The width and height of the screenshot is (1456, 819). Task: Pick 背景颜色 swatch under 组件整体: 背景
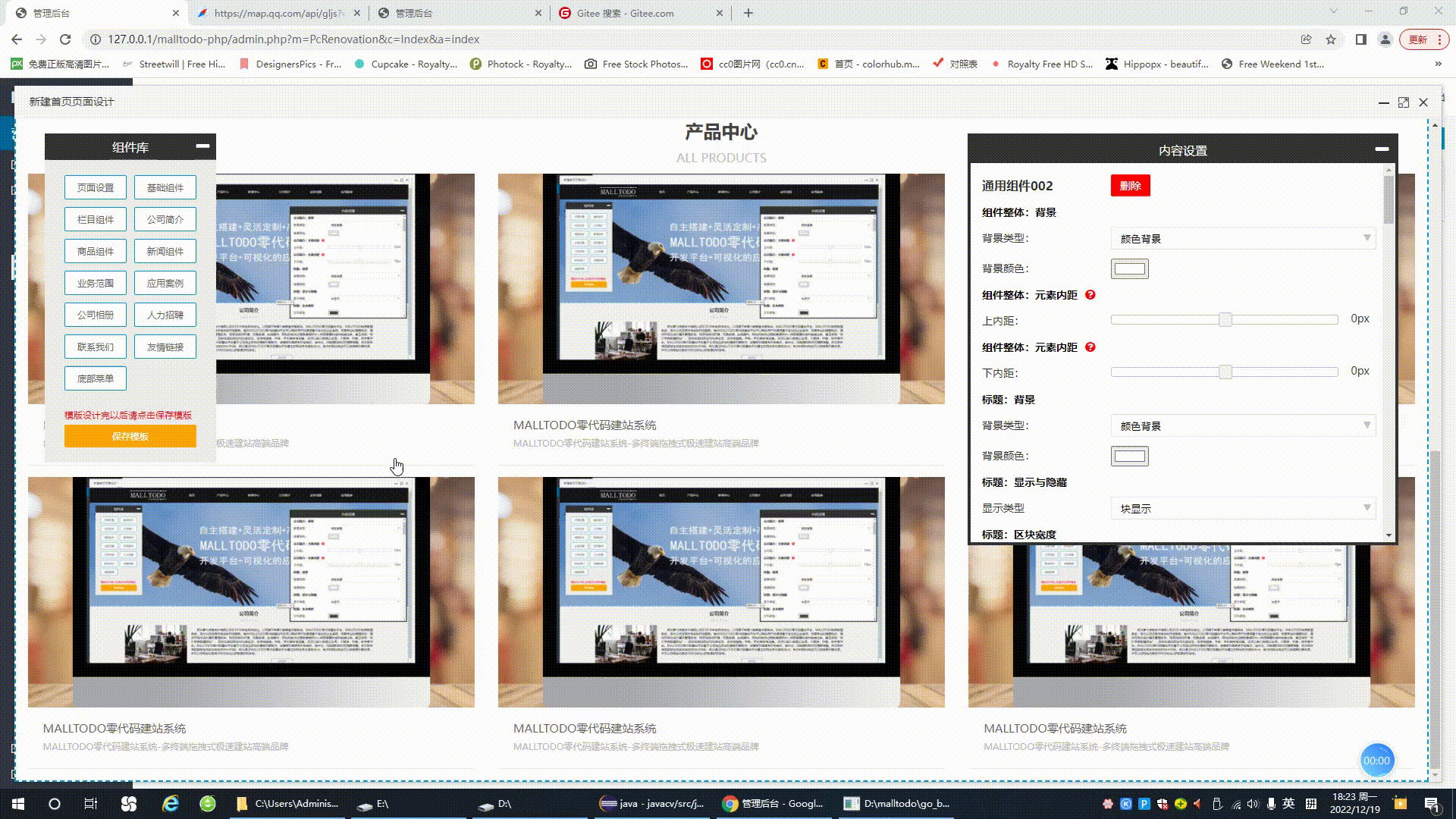[x=1129, y=268]
